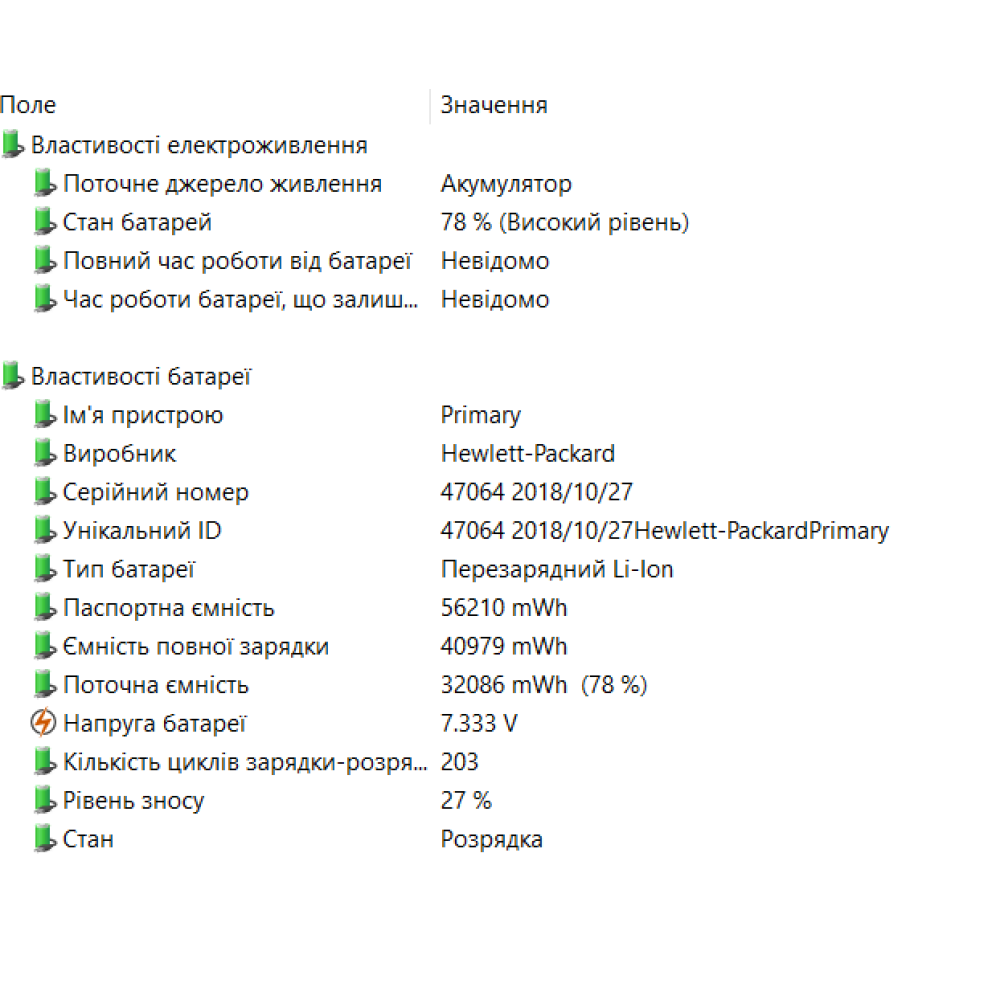Select the Поточне джерело живлення row

pos(222,184)
